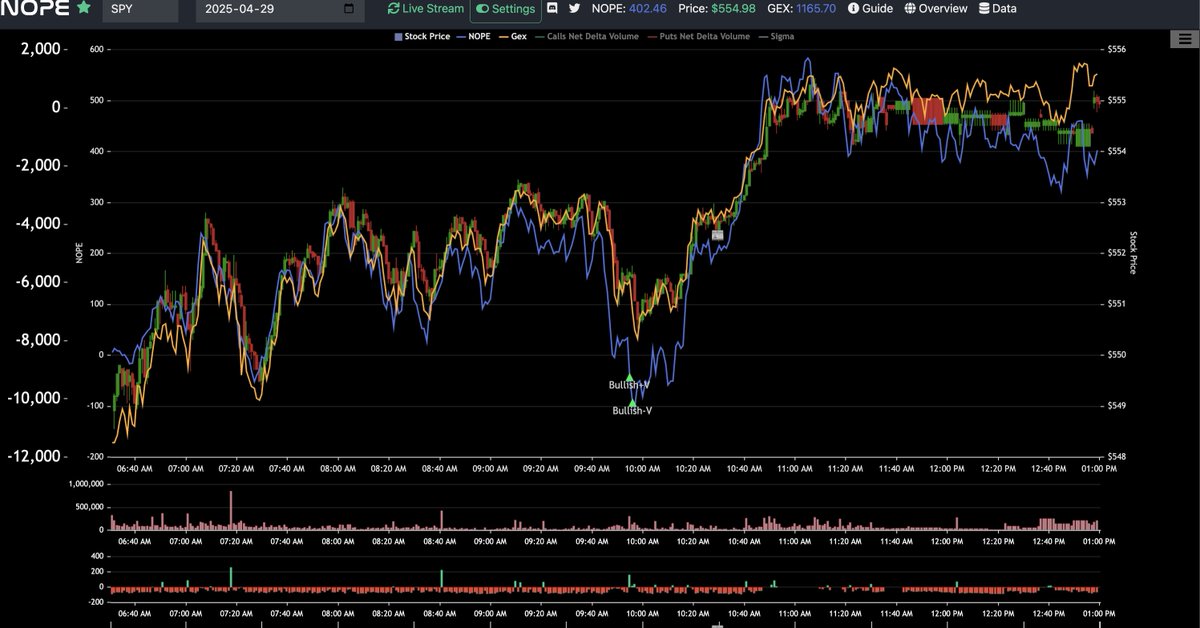This screenshot has height=628, width=1200.
Task: Click the small gray flag annotation on chart
Action: coord(717,234)
